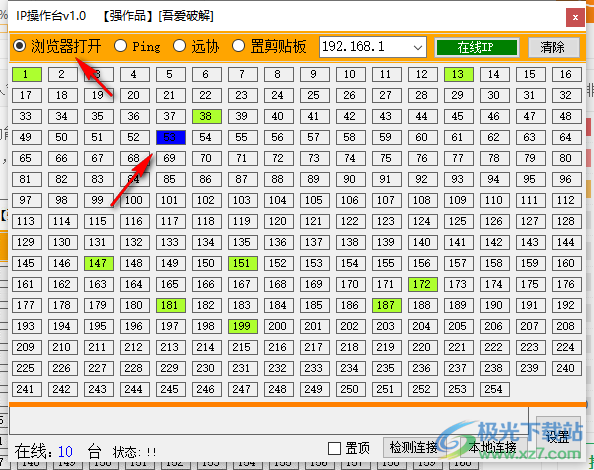Click IP cell 200
The height and width of the screenshot is (470, 594).
pyautogui.click(x=278, y=326)
